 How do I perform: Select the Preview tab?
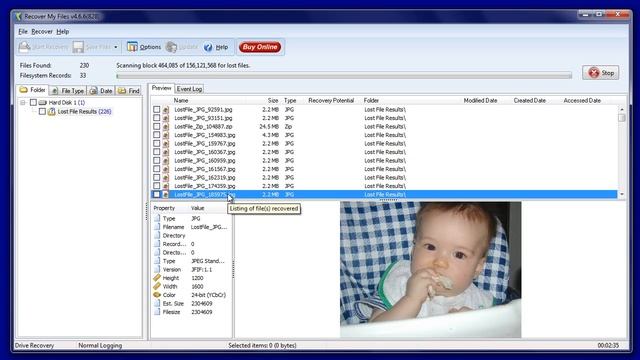tap(161, 88)
